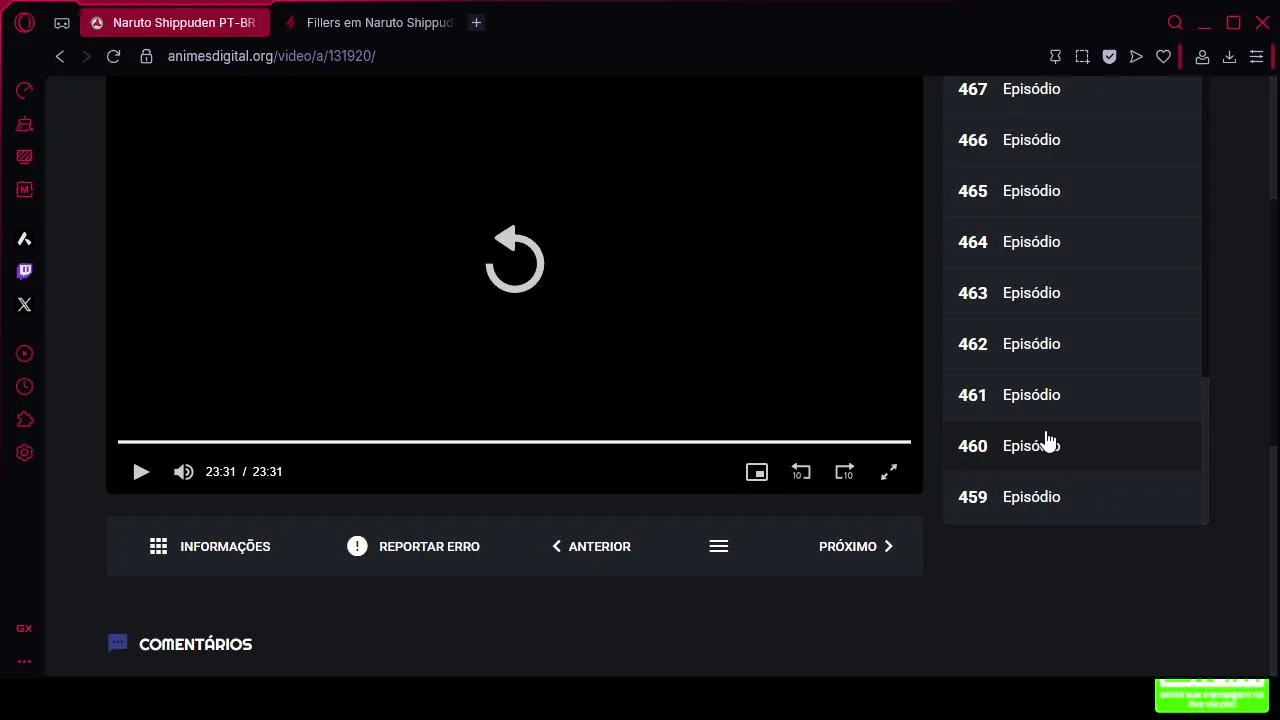The width and height of the screenshot is (1280, 720).
Task: Go to Anterior episode
Action: [x=591, y=546]
